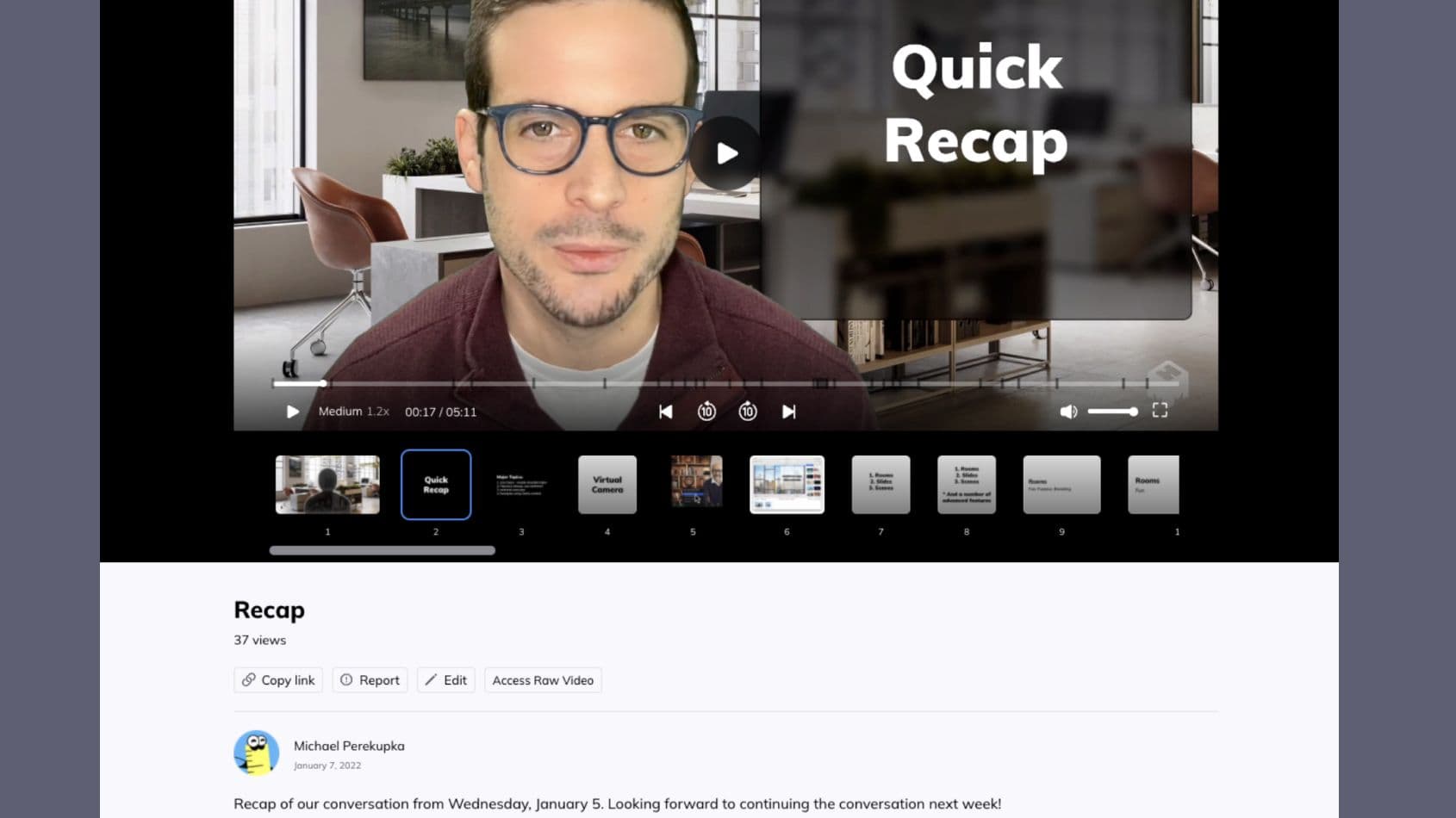The width and height of the screenshot is (1456, 818).
Task: Report the Recap video
Action: click(x=370, y=679)
